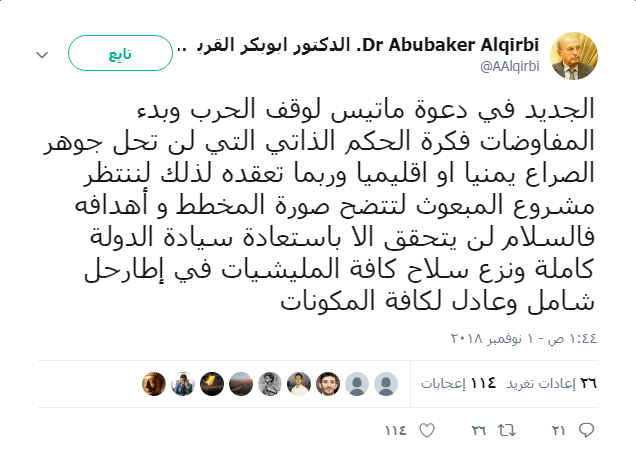636x463 pixels.
Task: Expand the tweet options chevron menu
Action: pyautogui.click(x=43, y=52)
